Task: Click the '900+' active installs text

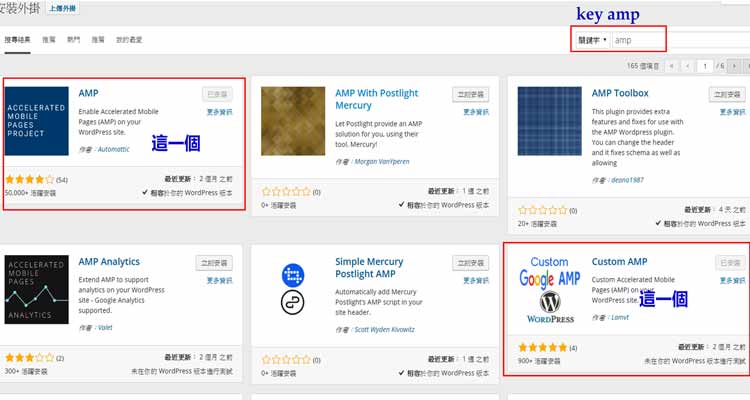Action: coord(539,361)
